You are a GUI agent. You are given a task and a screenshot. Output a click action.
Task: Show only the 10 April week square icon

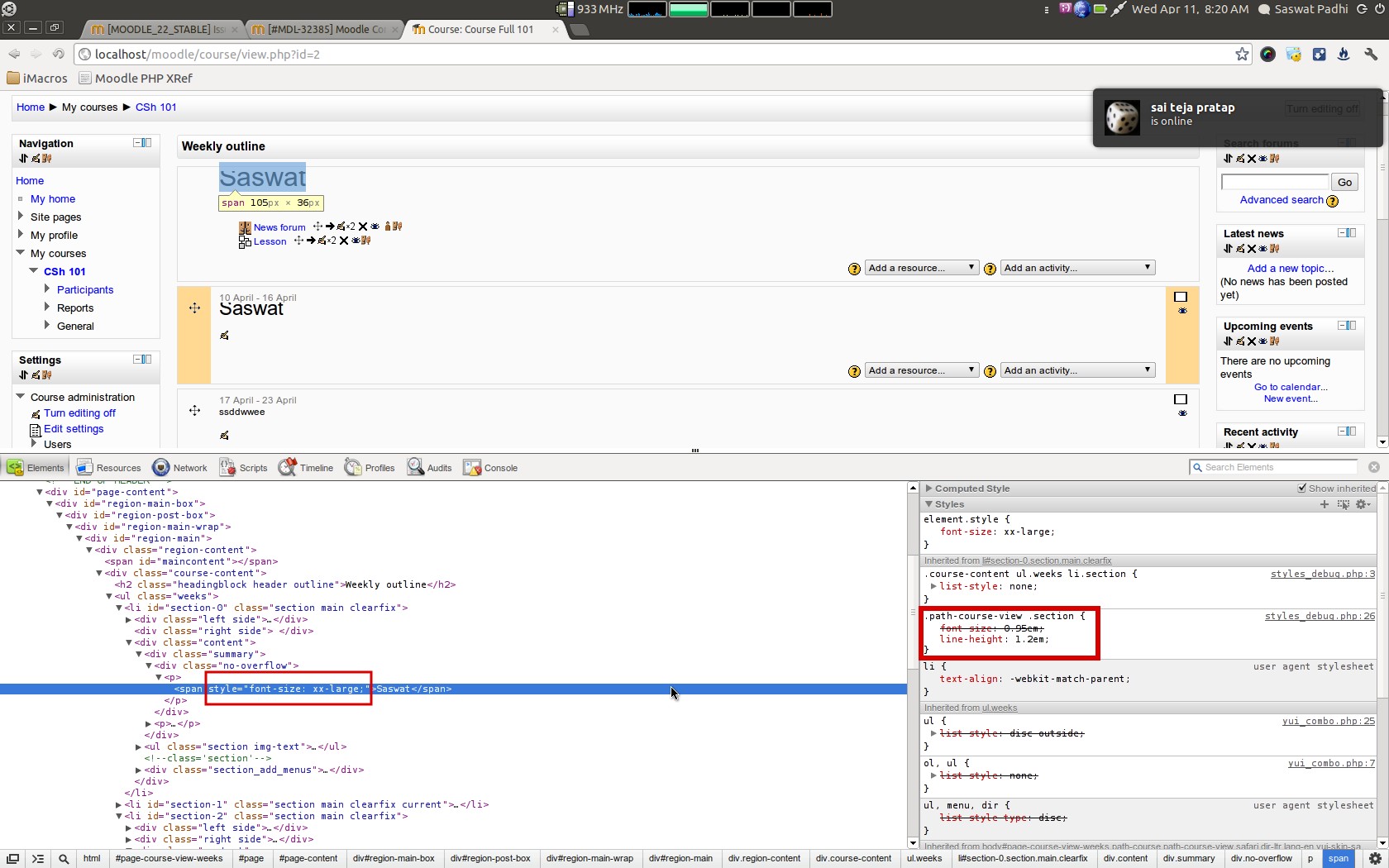click(1181, 297)
